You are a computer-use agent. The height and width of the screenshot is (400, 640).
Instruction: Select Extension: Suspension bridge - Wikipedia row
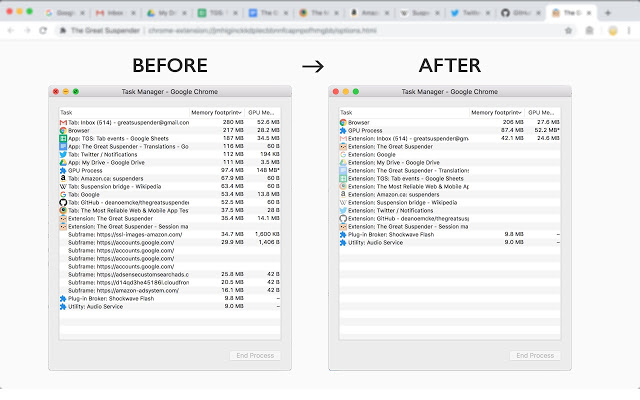click(x=450, y=202)
